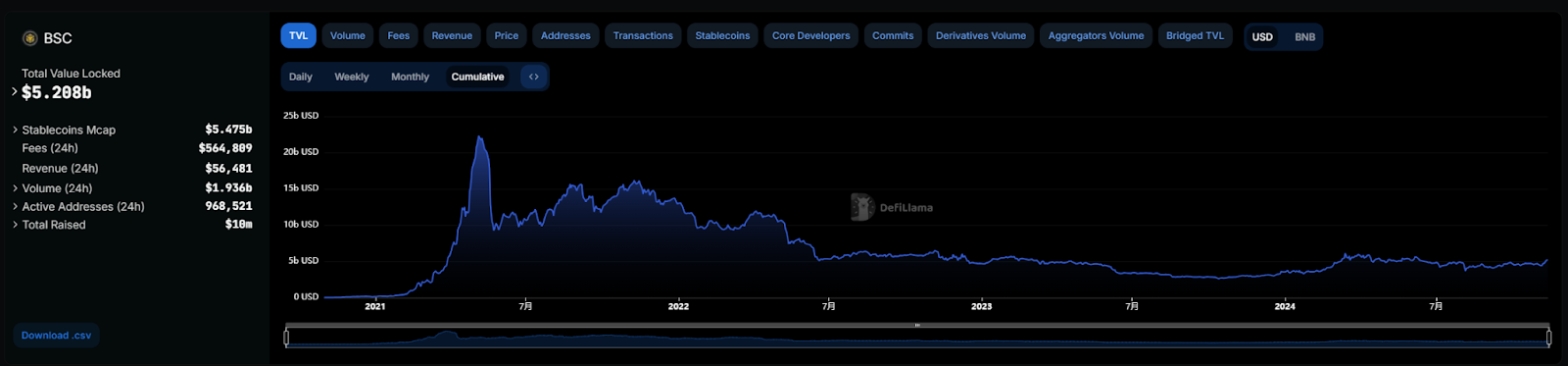The height and width of the screenshot is (366, 1568).
Task: Expand the Stablecoins Mcap row
Action: click(x=15, y=130)
